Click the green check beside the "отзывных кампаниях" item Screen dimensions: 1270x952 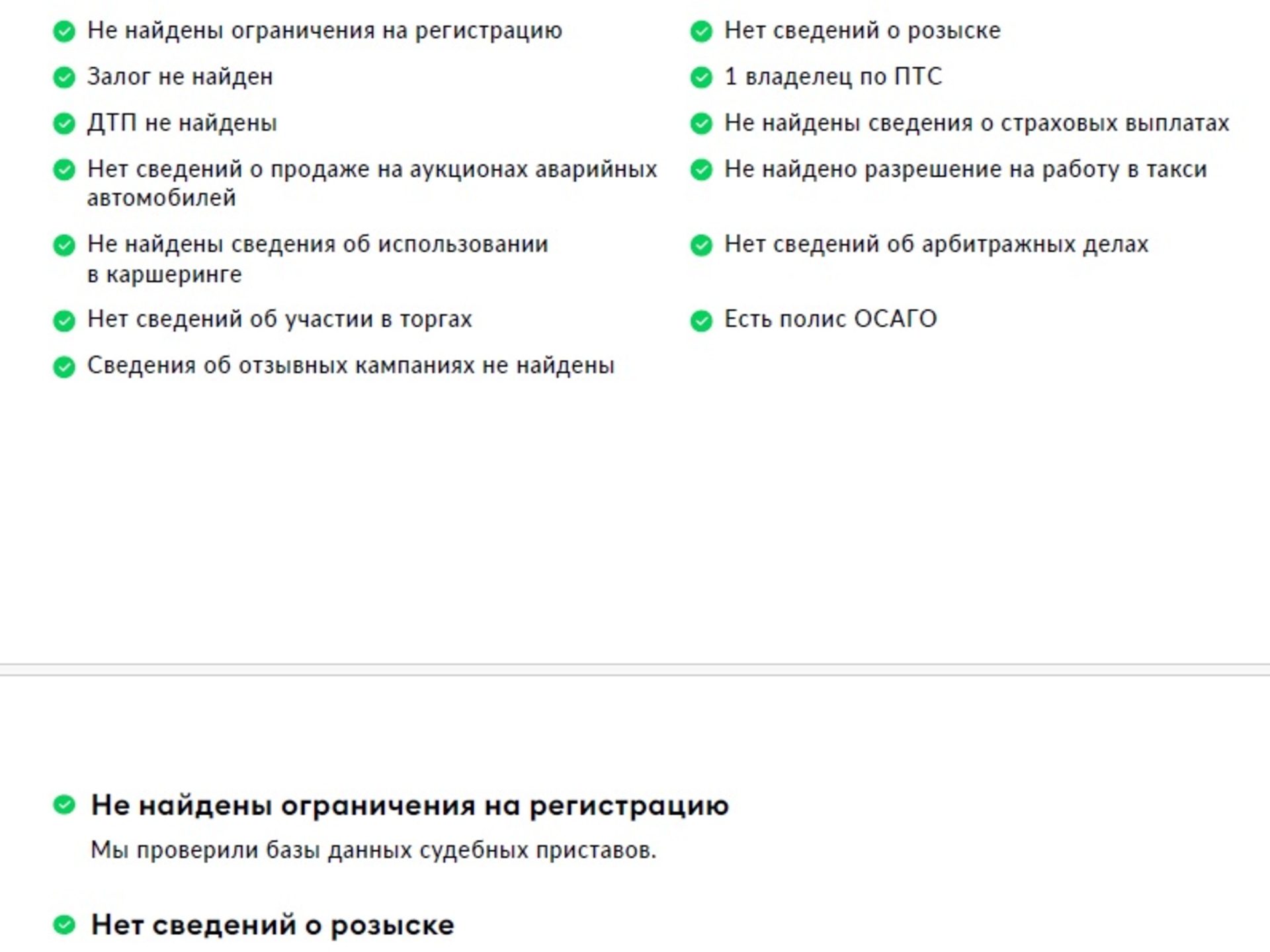(64, 367)
